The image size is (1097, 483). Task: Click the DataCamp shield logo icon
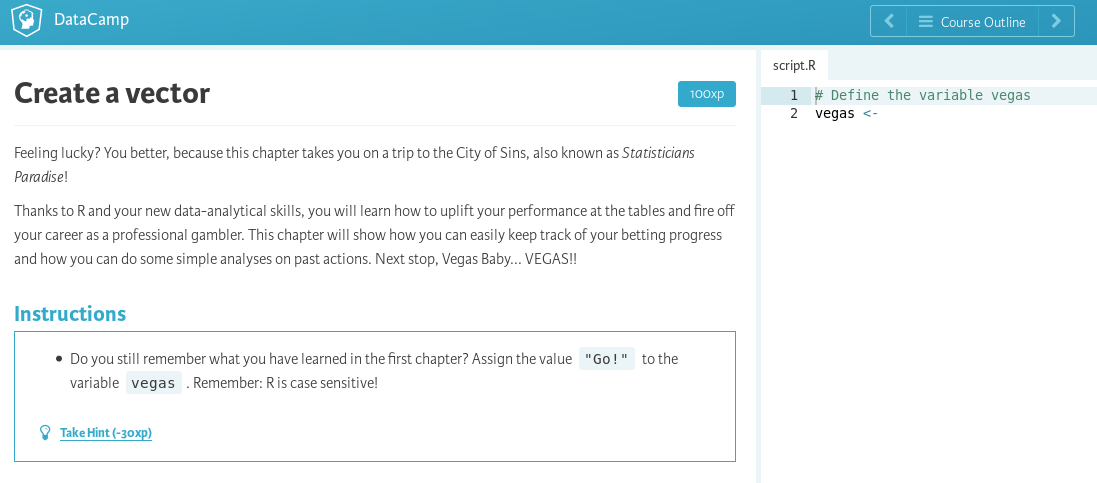tap(27, 20)
